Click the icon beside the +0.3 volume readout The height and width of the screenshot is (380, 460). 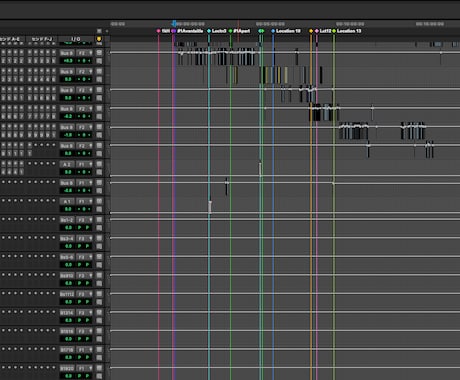[99, 61]
